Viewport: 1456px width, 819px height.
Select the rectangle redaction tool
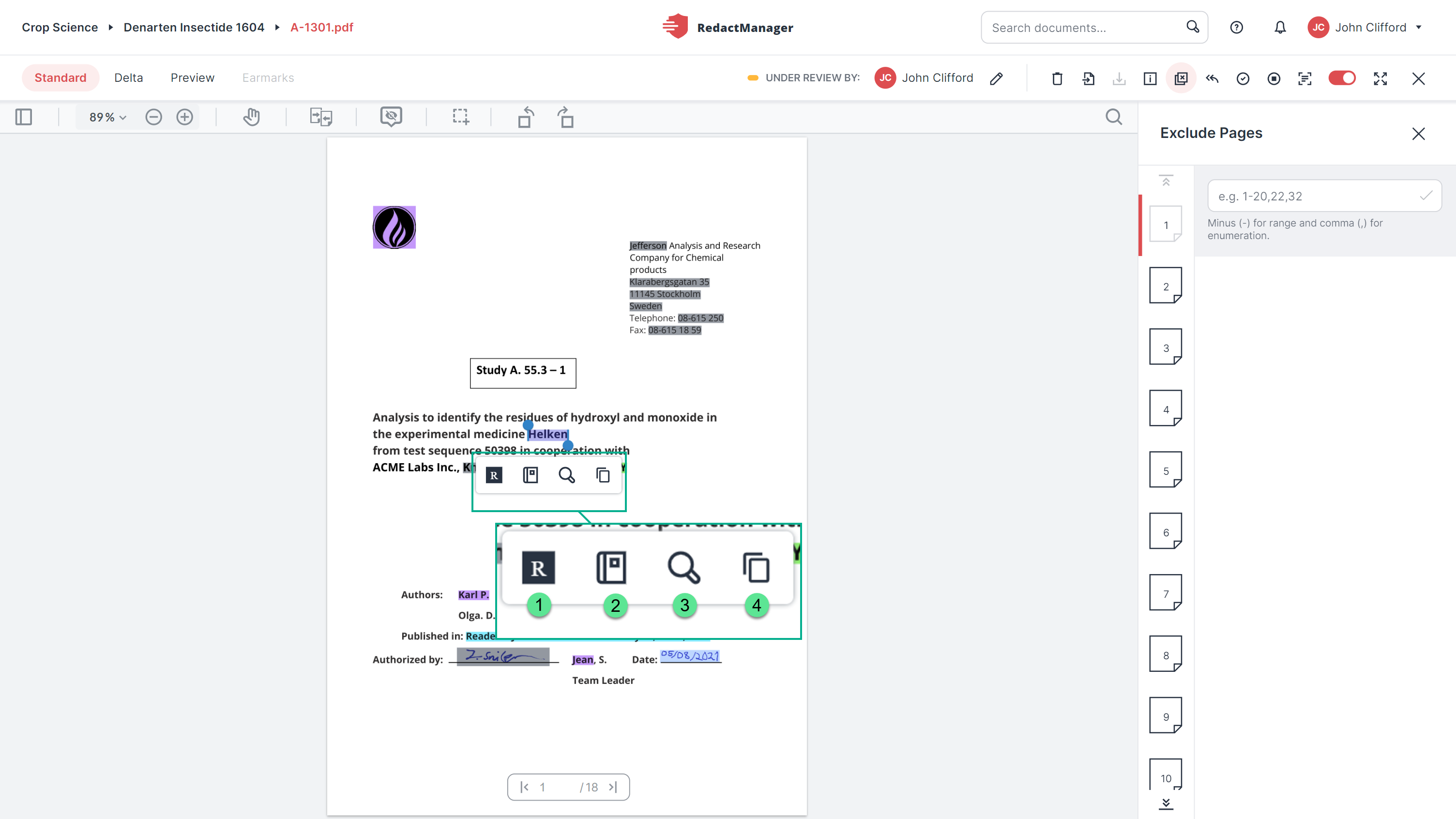461,117
